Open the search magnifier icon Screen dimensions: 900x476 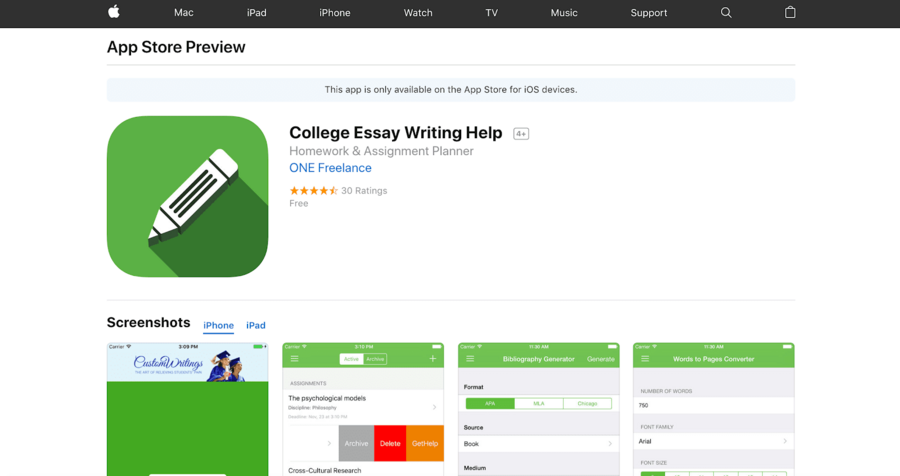[x=726, y=13]
